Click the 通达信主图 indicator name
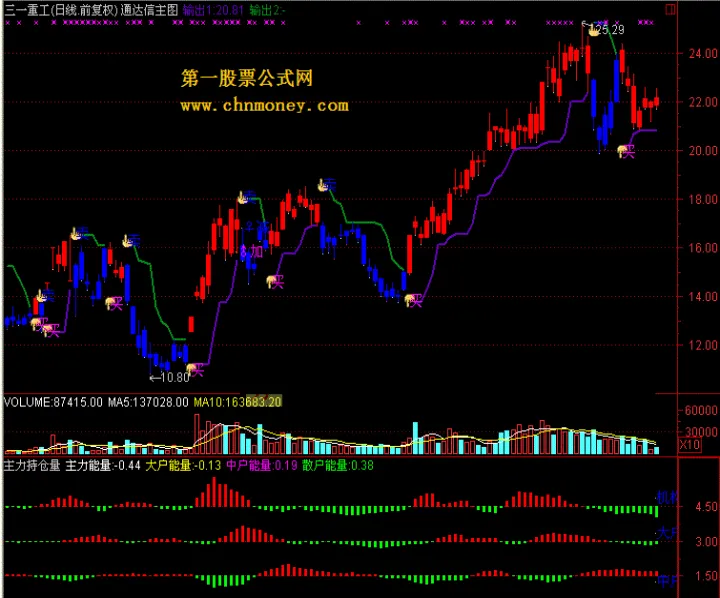The image size is (720, 598). point(148,8)
